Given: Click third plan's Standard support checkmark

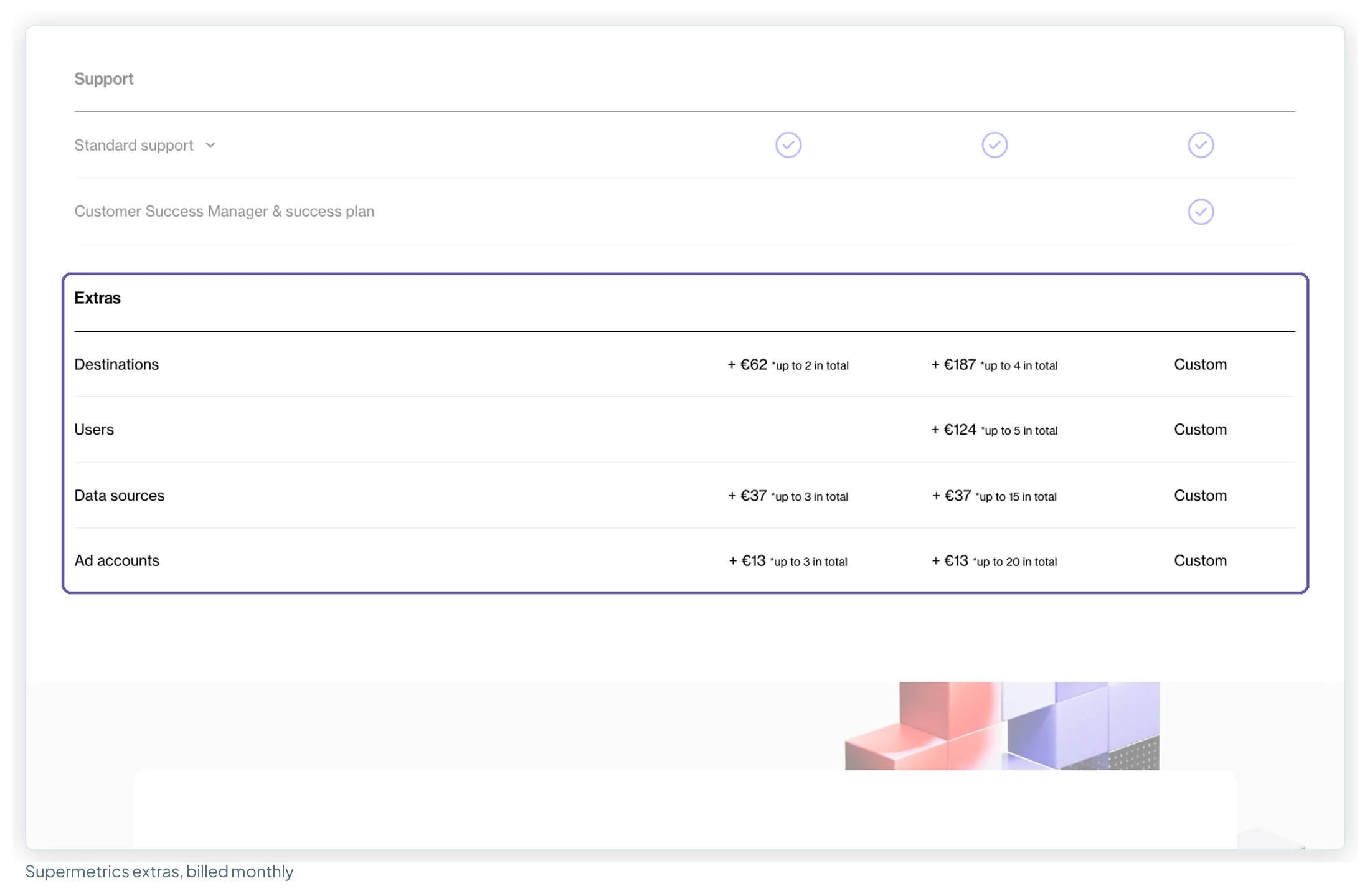Looking at the screenshot, I should click(1201, 145).
